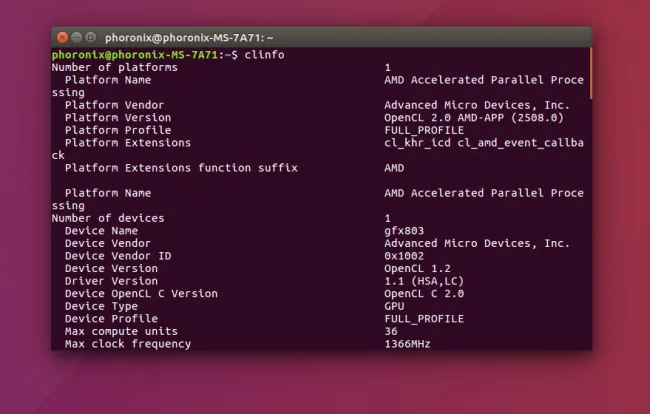Click the 'Platform Vendor' label

click(114, 105)
